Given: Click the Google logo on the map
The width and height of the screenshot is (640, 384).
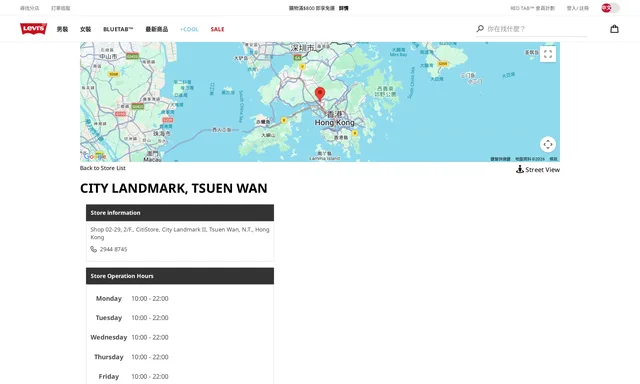Looking at the screenshot, I should click(x=95, y=156).
